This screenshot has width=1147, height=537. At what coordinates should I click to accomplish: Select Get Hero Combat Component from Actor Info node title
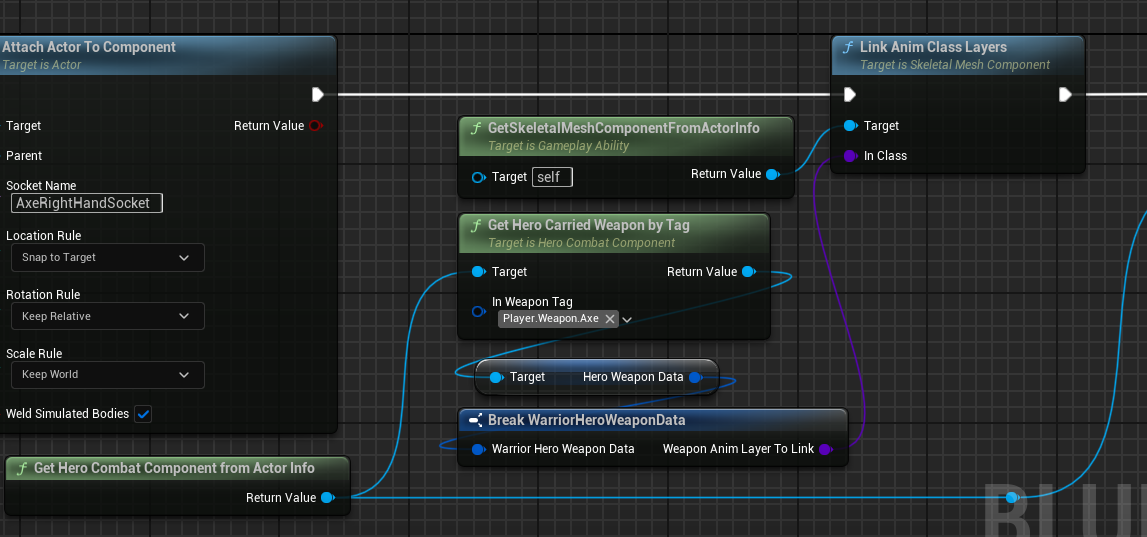[x=174, y=468]
